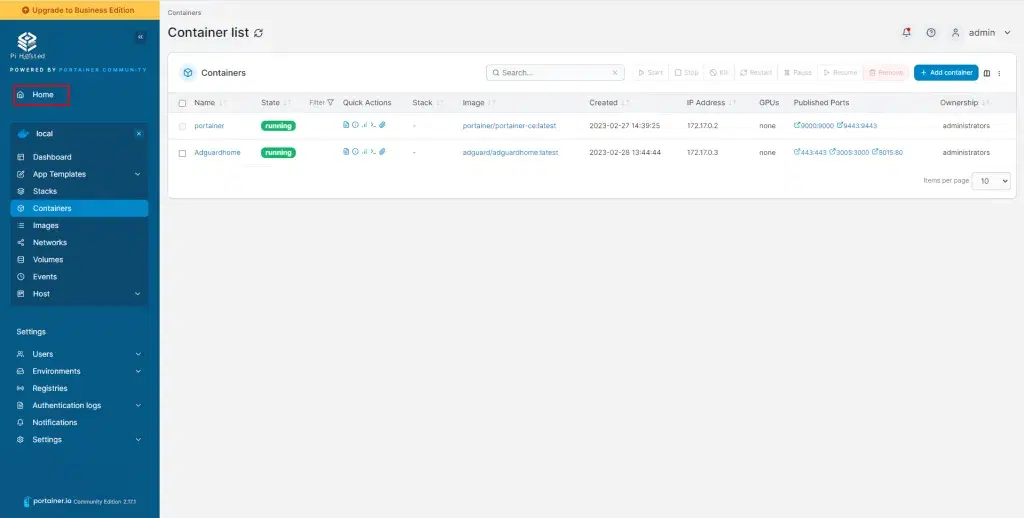Viewport: 1024px width, 518px height.
Task: Go to Home in the sidebar
Action: coord(41,95)
